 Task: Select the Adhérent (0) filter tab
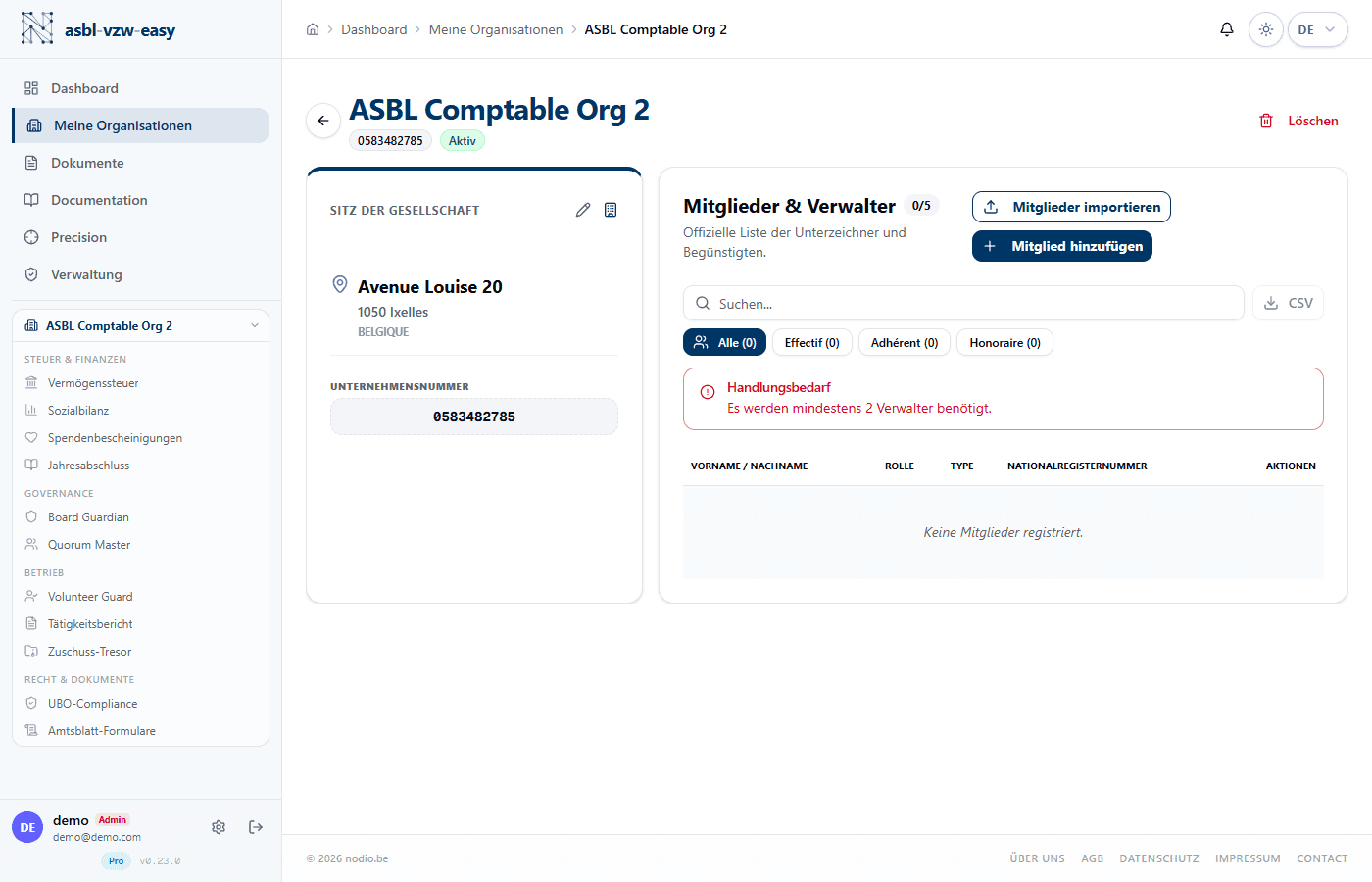pyautogui.click(x=904, y=342)
